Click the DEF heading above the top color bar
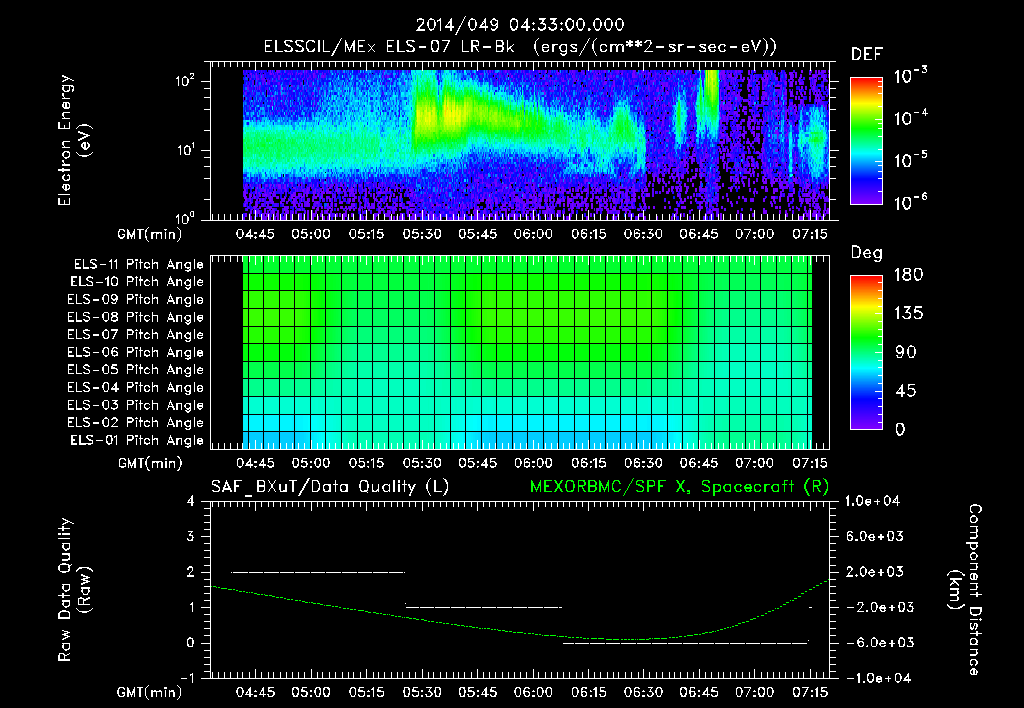Screen dimensions: 1024x708 pos(867,55)
